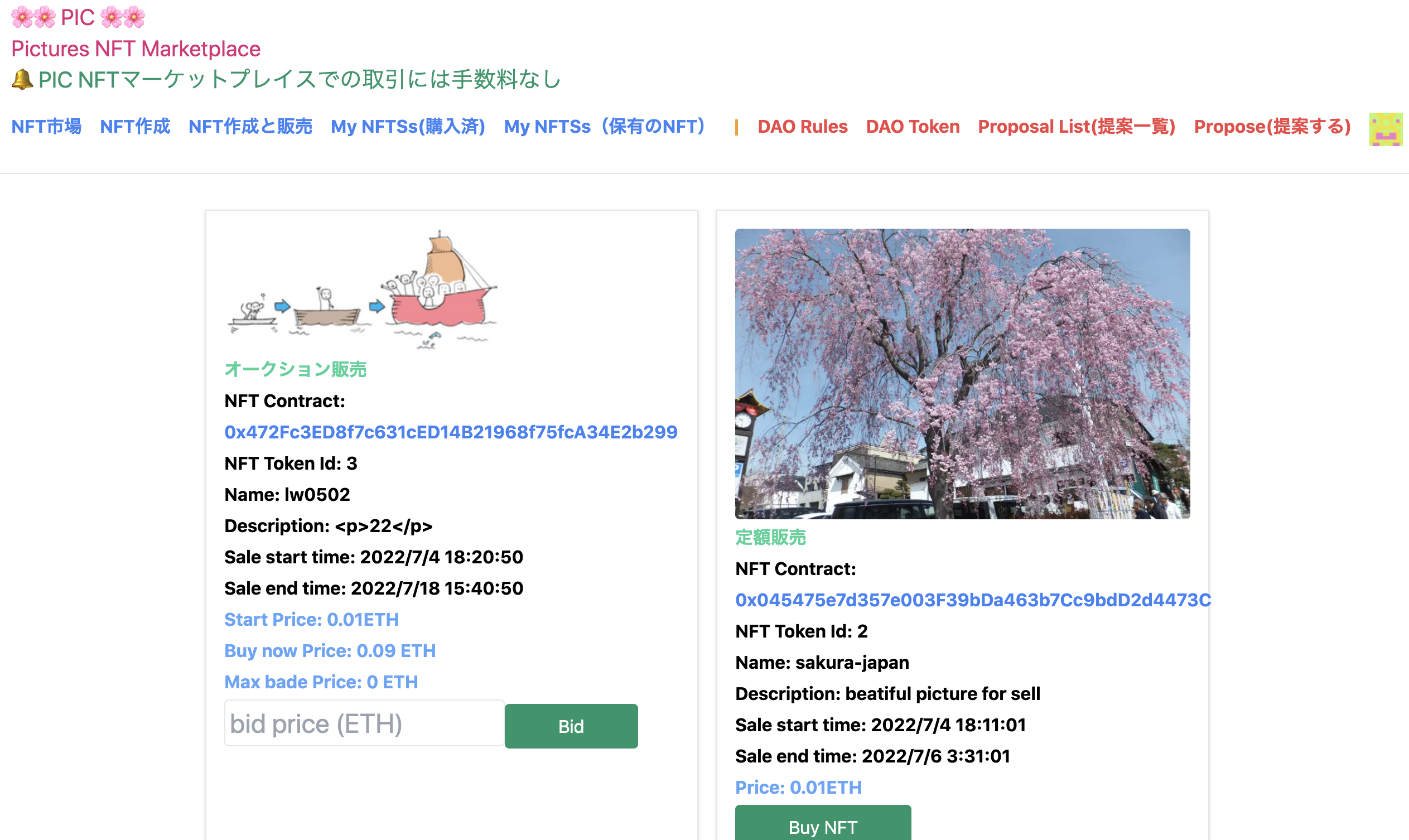Click the NFT Token Id: 2 text

801,631
